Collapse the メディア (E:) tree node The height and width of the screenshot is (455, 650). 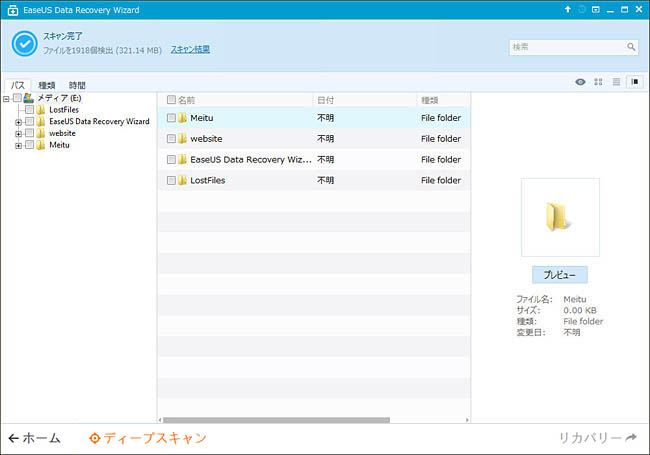click(6, 99)
